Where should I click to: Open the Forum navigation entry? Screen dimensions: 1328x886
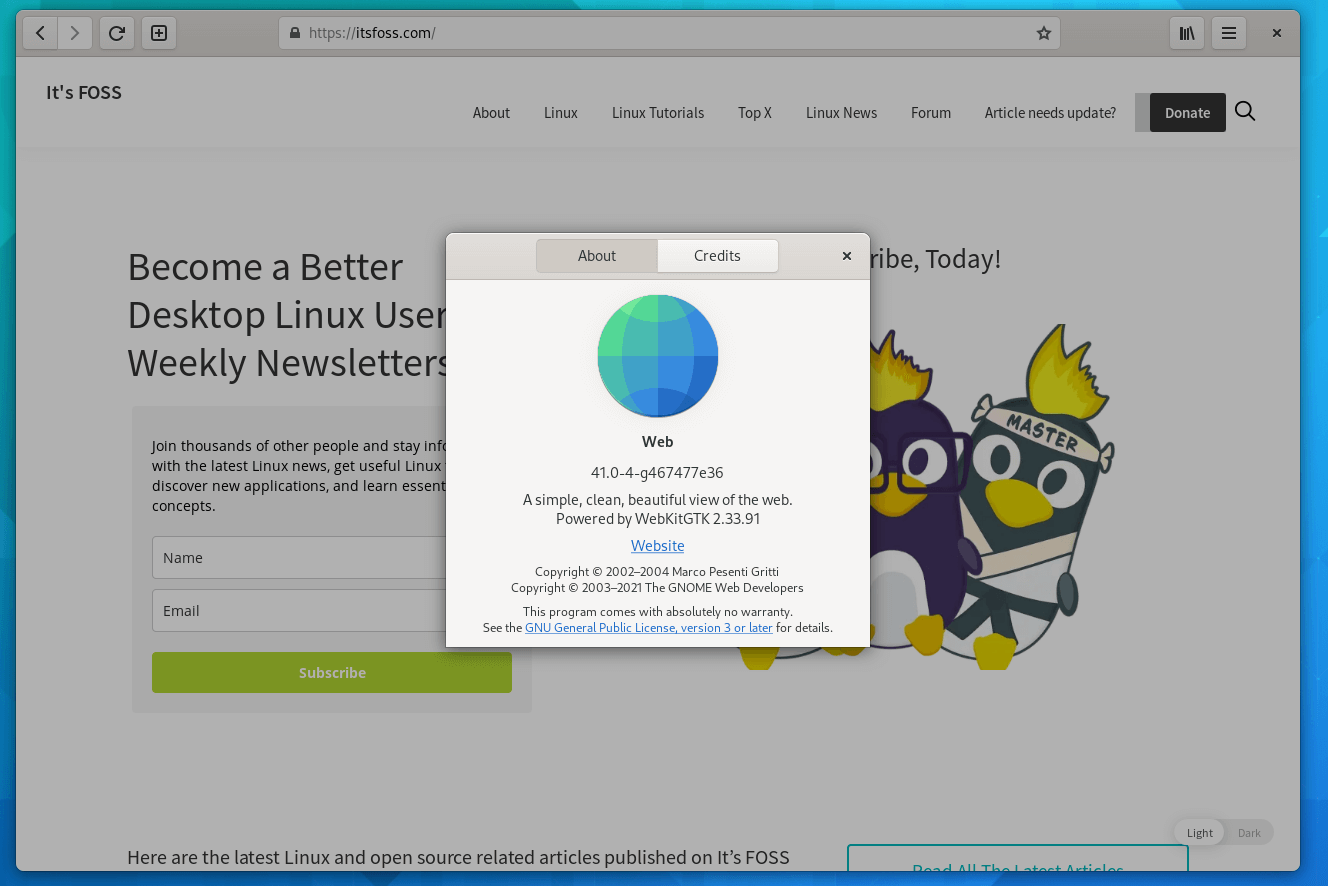(x=930, y=112)
